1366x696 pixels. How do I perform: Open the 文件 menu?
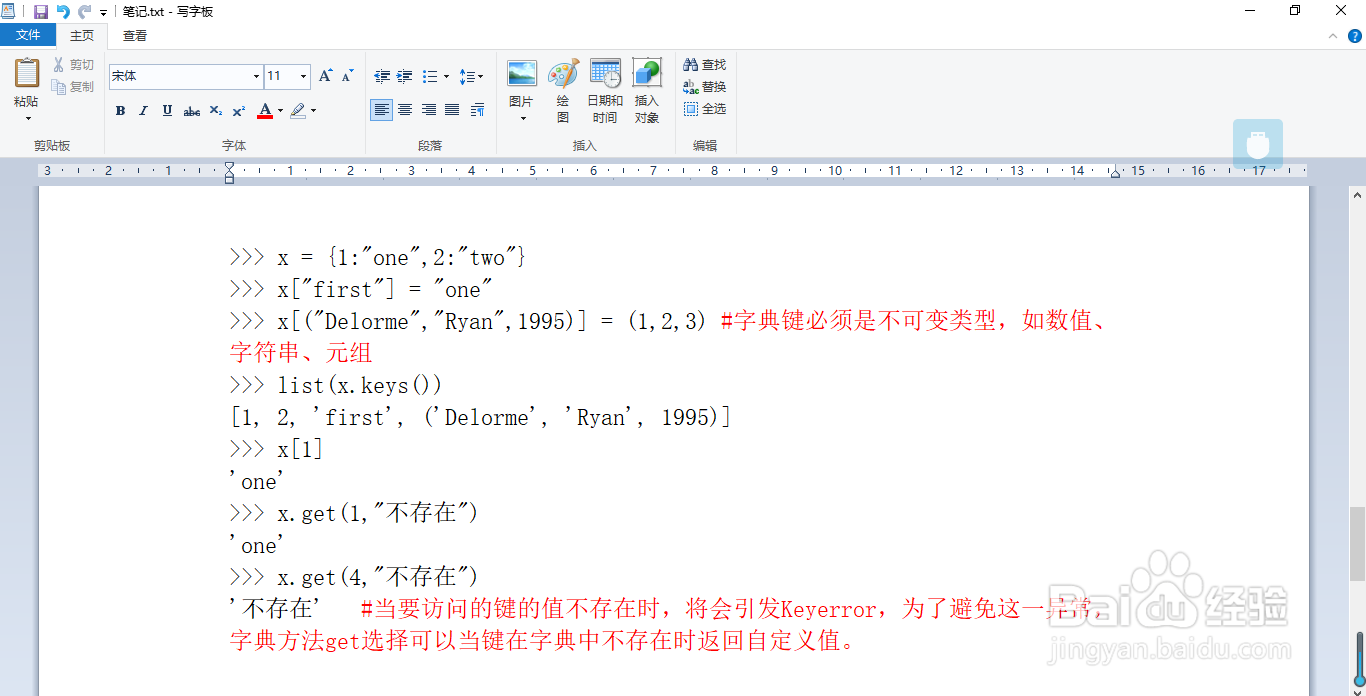click(x=28, y=34)
